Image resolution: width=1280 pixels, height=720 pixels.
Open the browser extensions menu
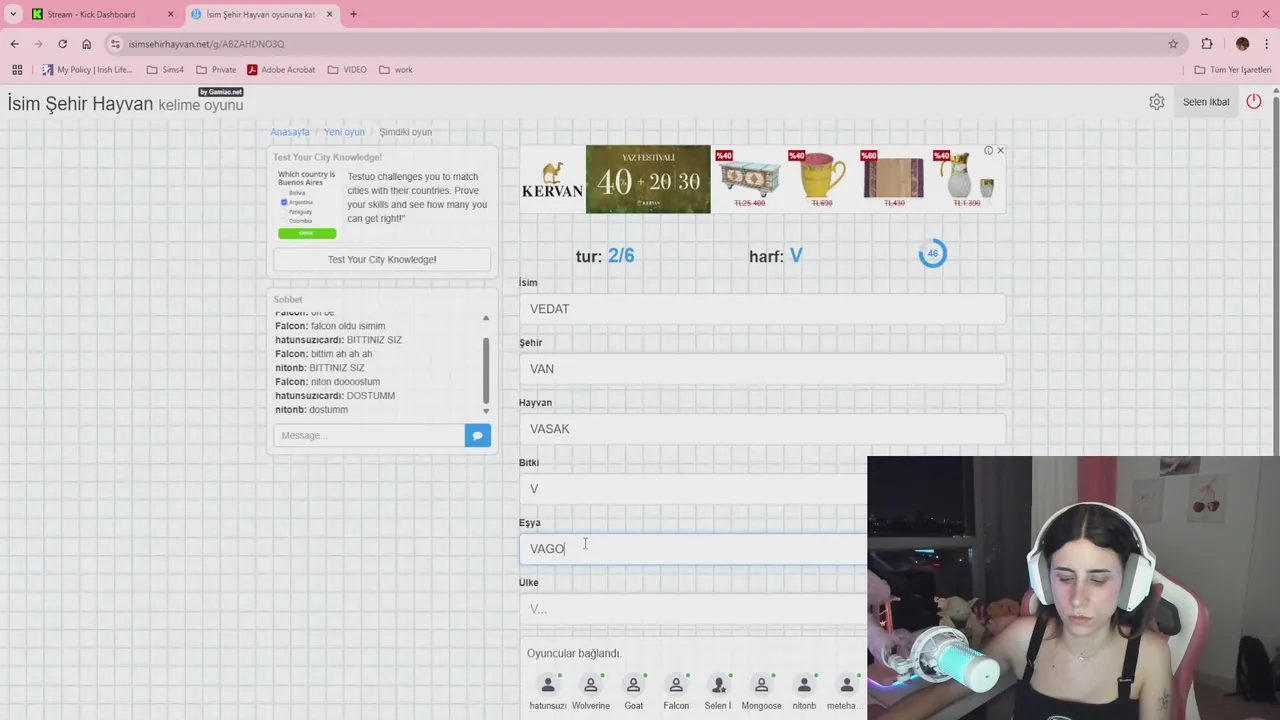1207,44
